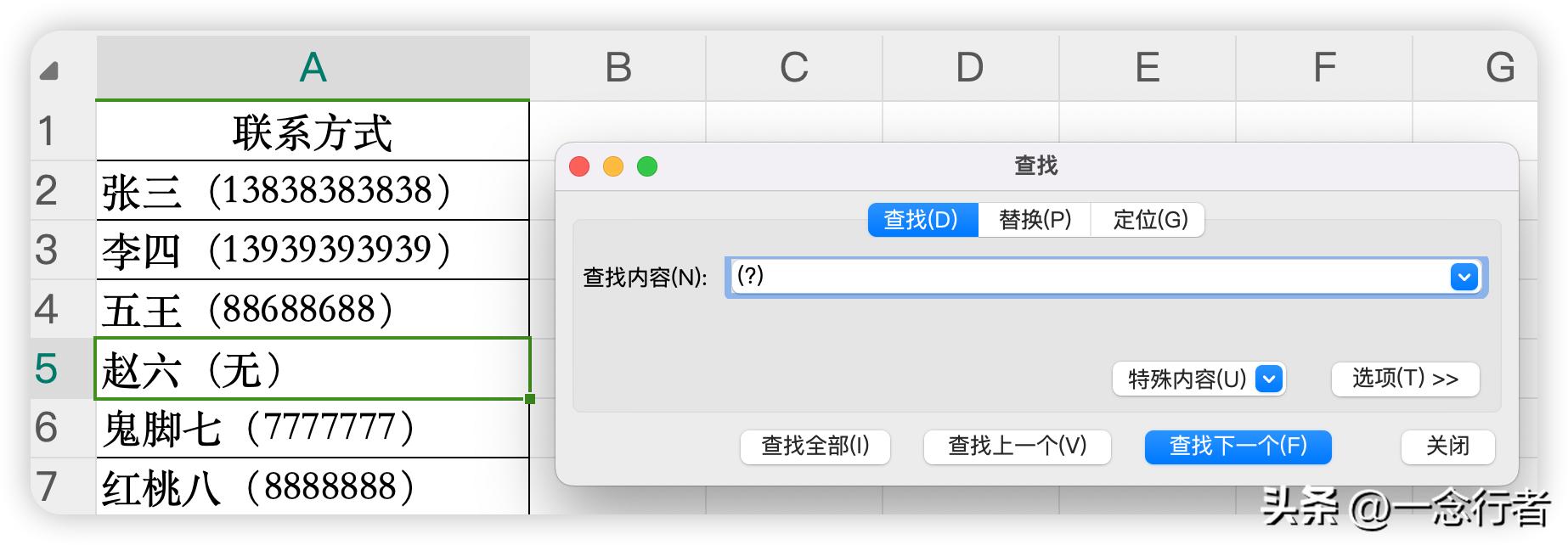Image resolution: width=1568 pixels, height=545 pixels.
Task: Open the 特殊内容(U) dropdown
Action: 1199,379
